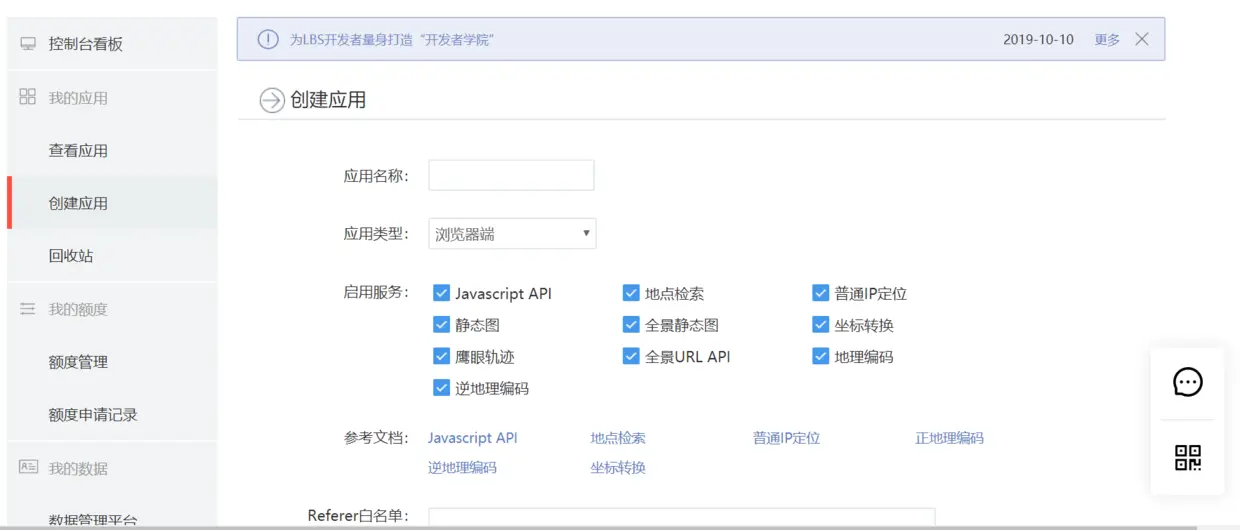Image resolution: width=1240 pixels, height=530 pixels.
Task: Disable the 鹰眼轨迹 service checkbox
Action: pyautogui.click(x=441, y=356)
